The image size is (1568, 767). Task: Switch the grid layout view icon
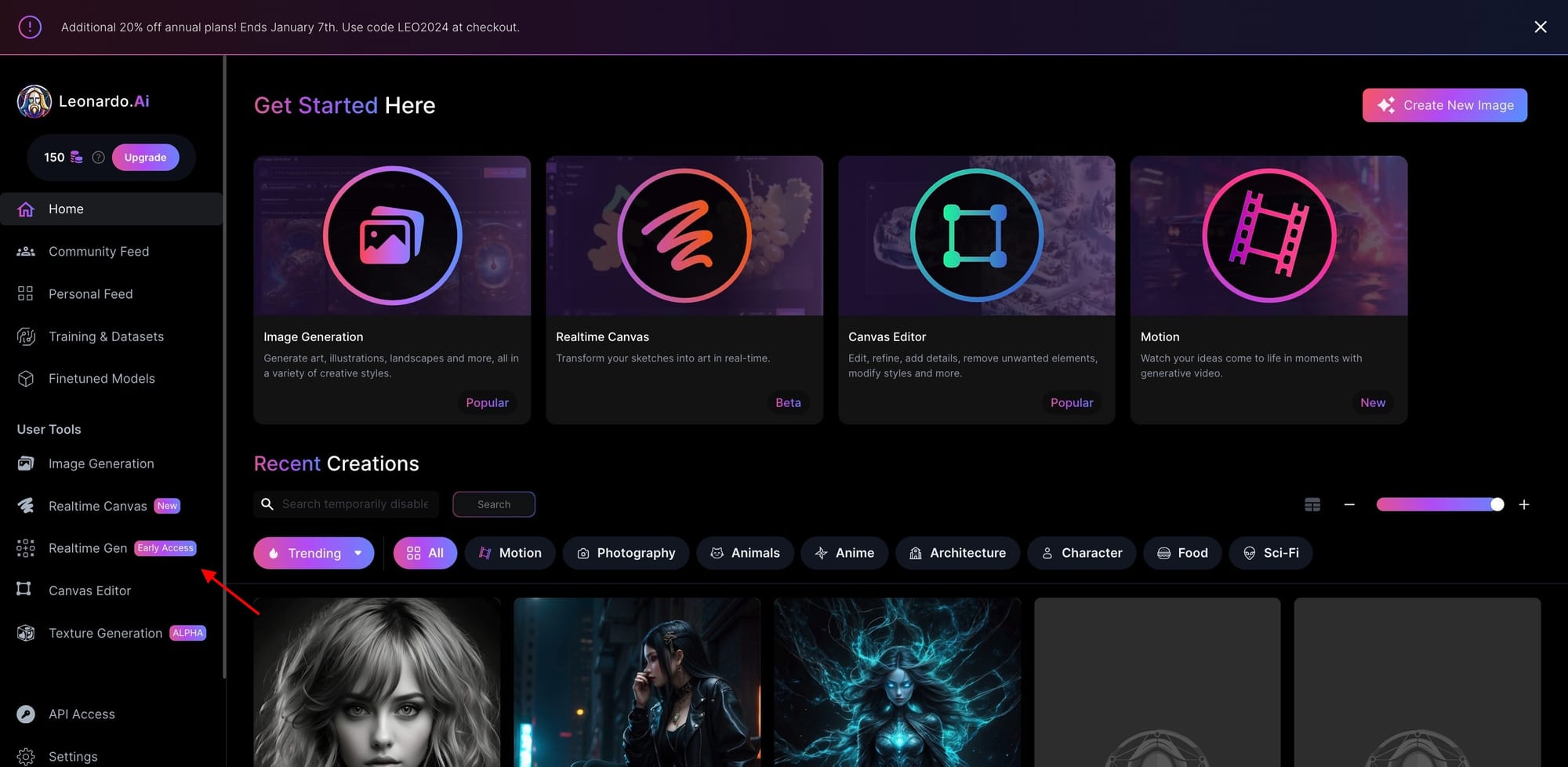pos(1312,504)
